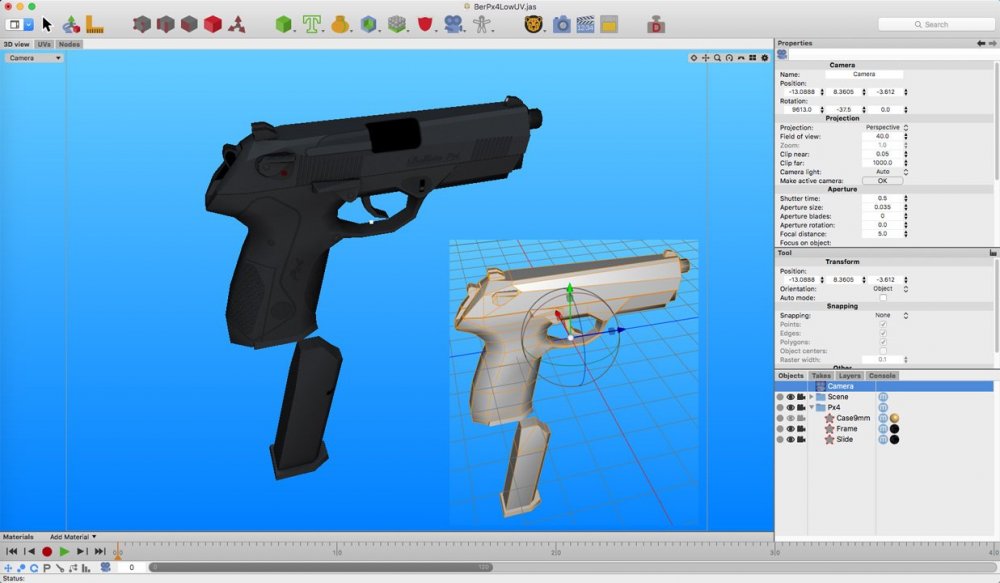Click the photo camera render icon
The height and width of the screenshot is (583, 1000).
point(561,24)
